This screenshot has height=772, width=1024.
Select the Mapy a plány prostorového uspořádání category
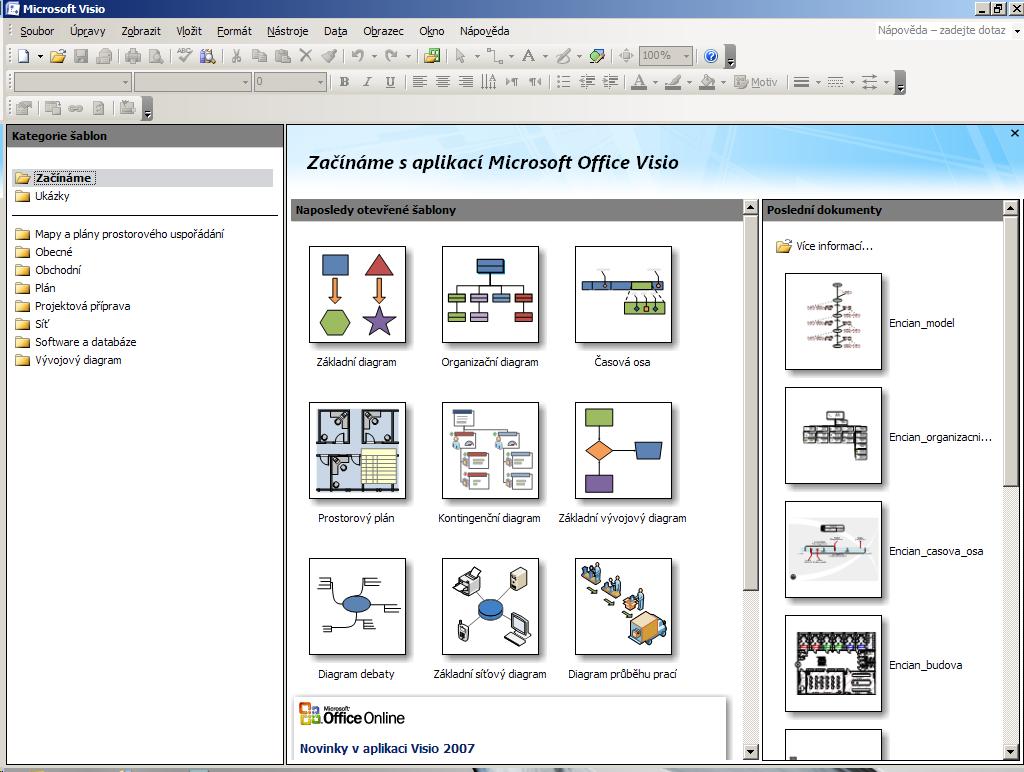click(x=129, y=234)
